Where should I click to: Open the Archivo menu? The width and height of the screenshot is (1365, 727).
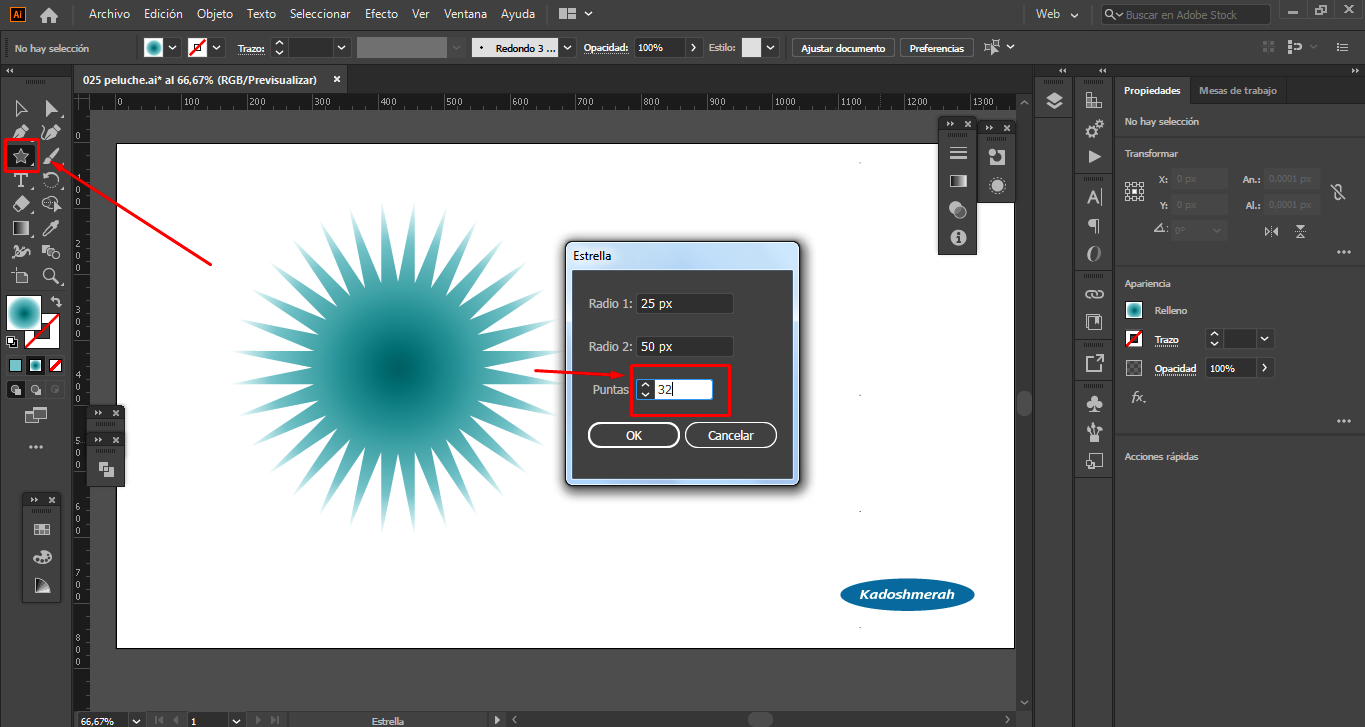click(x=109, y=14)
